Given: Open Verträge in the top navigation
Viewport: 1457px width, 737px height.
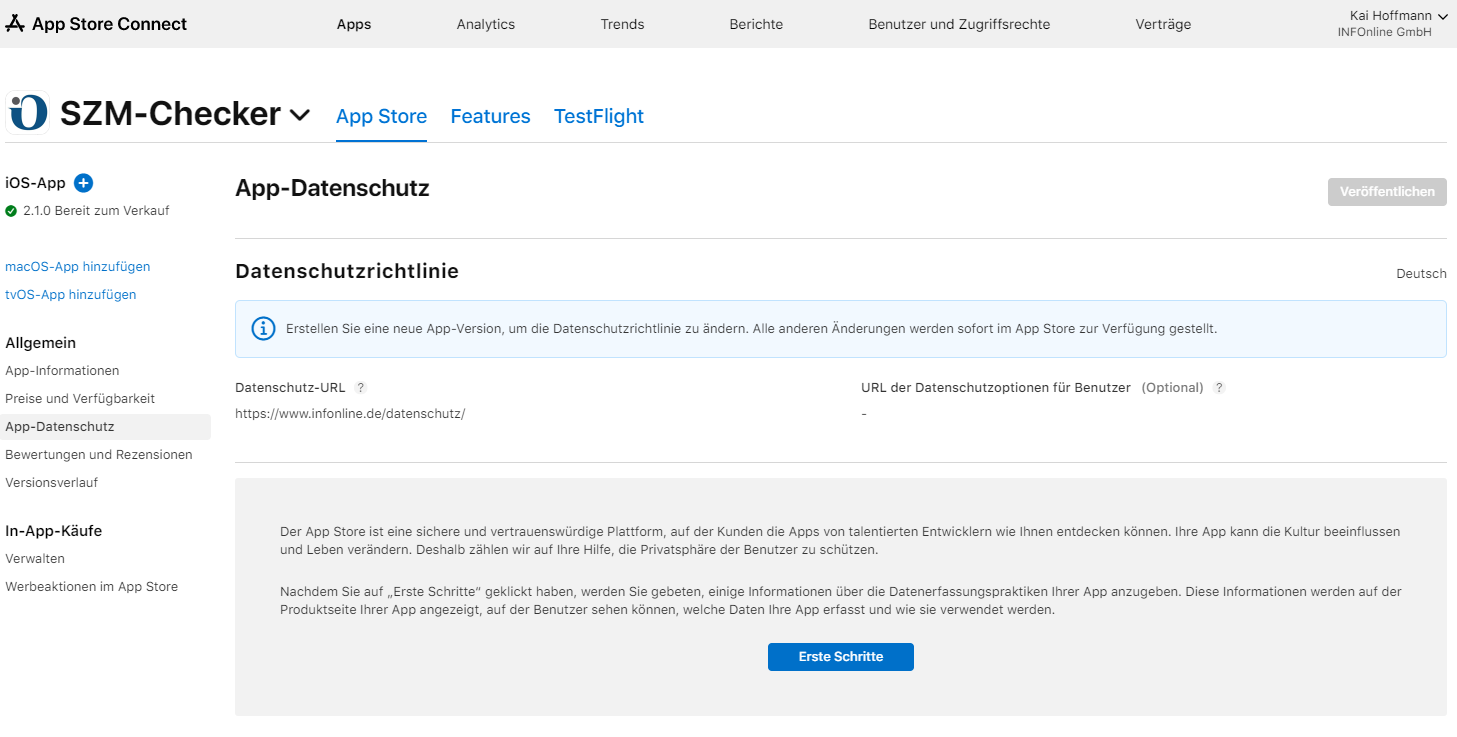Looking at the screenshot, I should pyautogui.click(x=1163, y=24).
